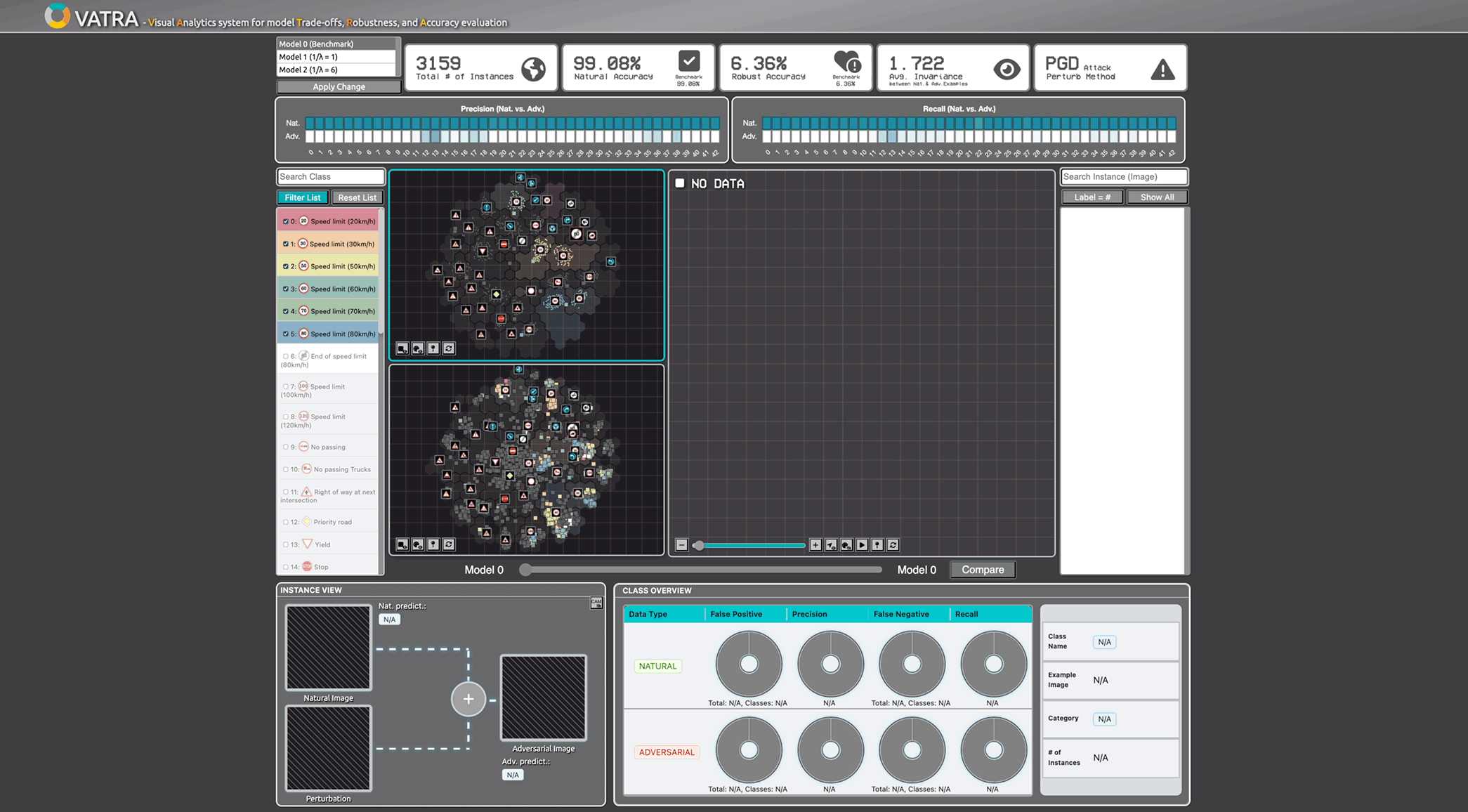
Task: Click the color palette icon in the top scatter map
Action: coord(418,348)
